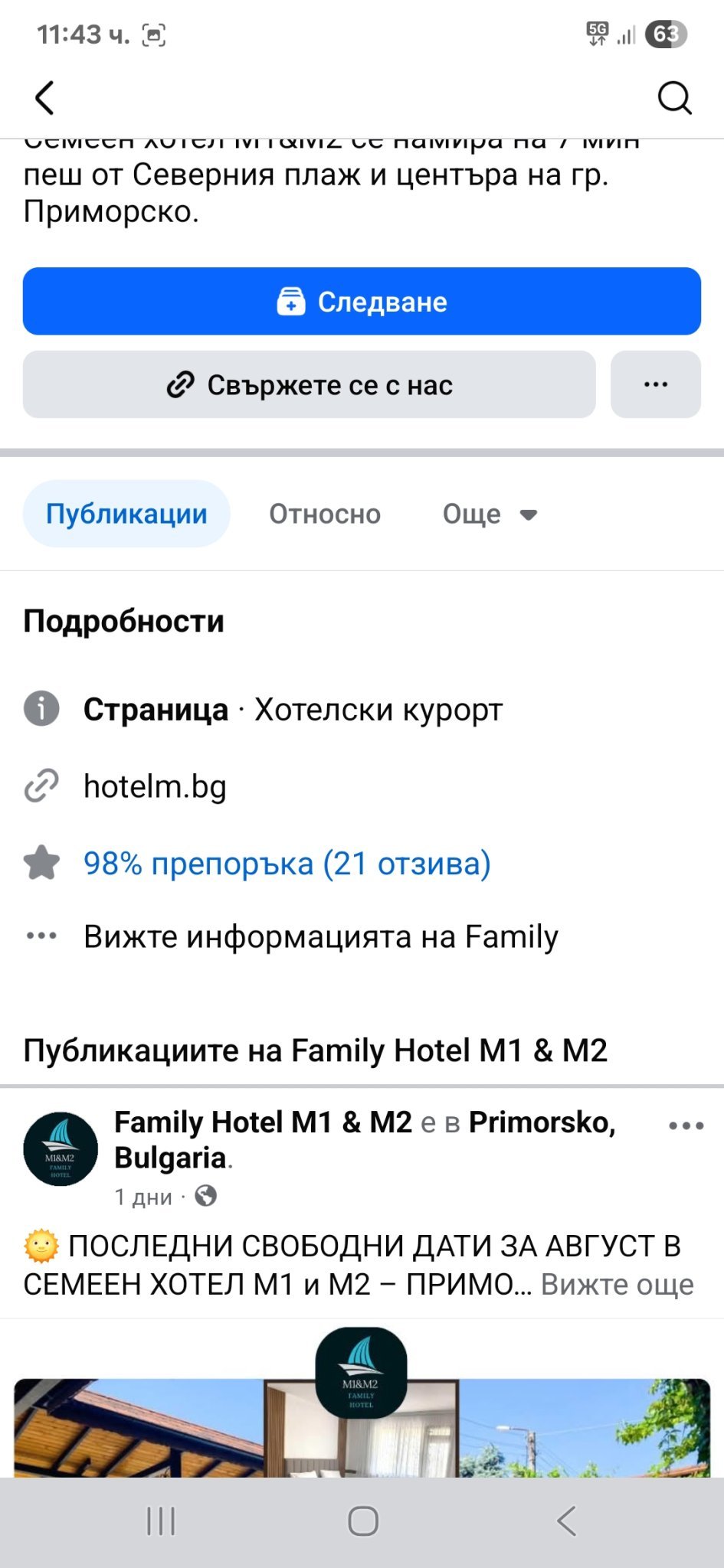Tap the Family Hotel M1 & M2 profile avatar
The width and height of the screenshot is (724, 1568).
(x=61, y=1149)
